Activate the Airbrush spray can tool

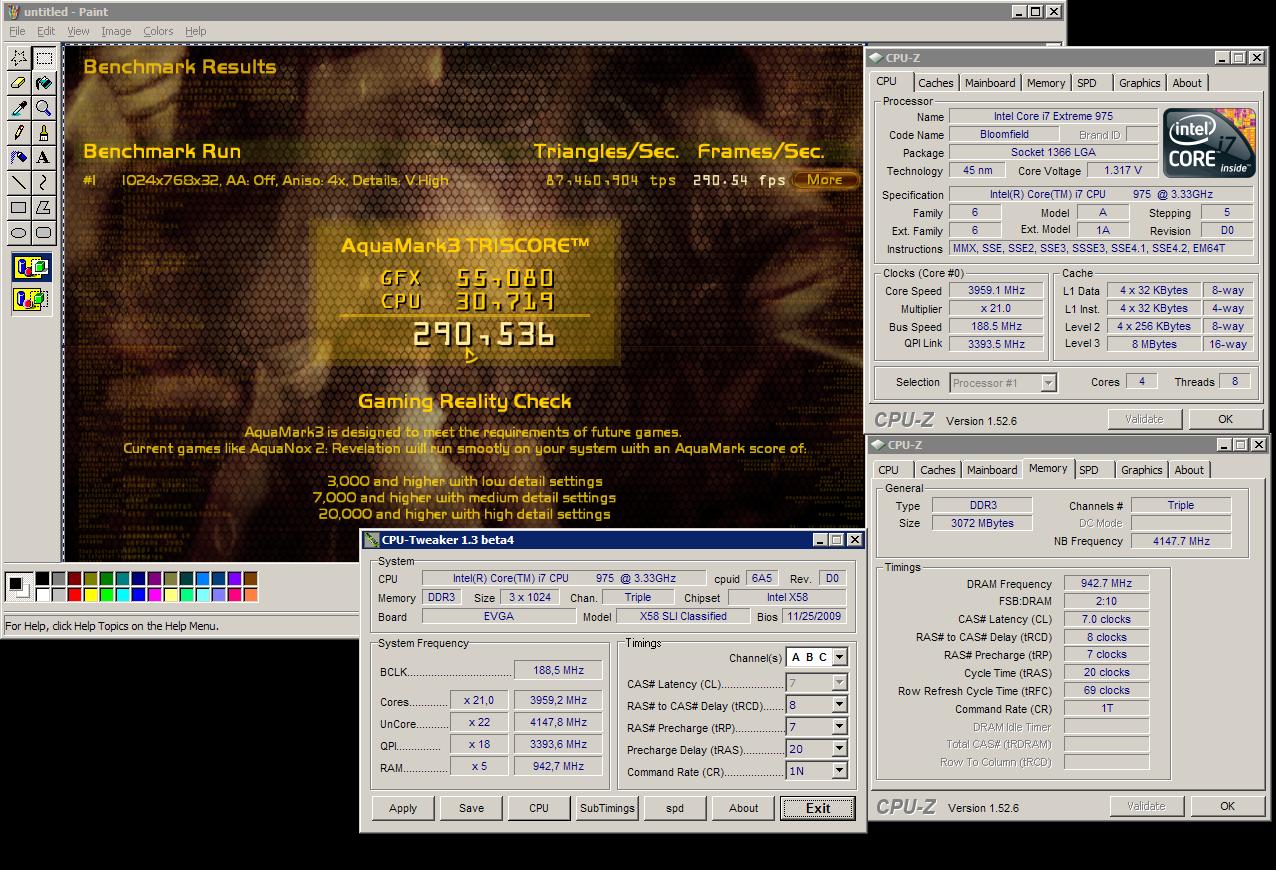click(x=19, y=158)
